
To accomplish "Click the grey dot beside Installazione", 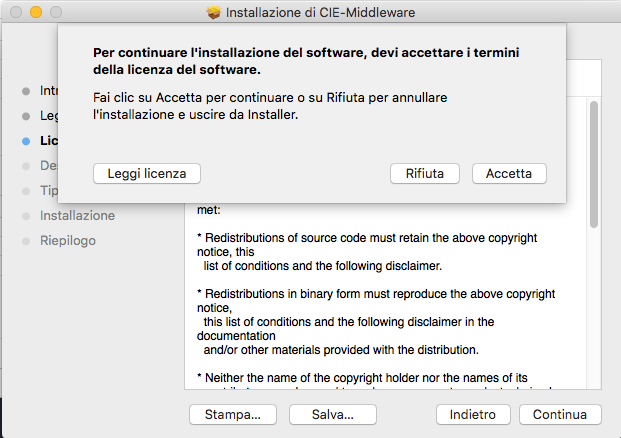I will pyautogui.click(x=26, y=216).
